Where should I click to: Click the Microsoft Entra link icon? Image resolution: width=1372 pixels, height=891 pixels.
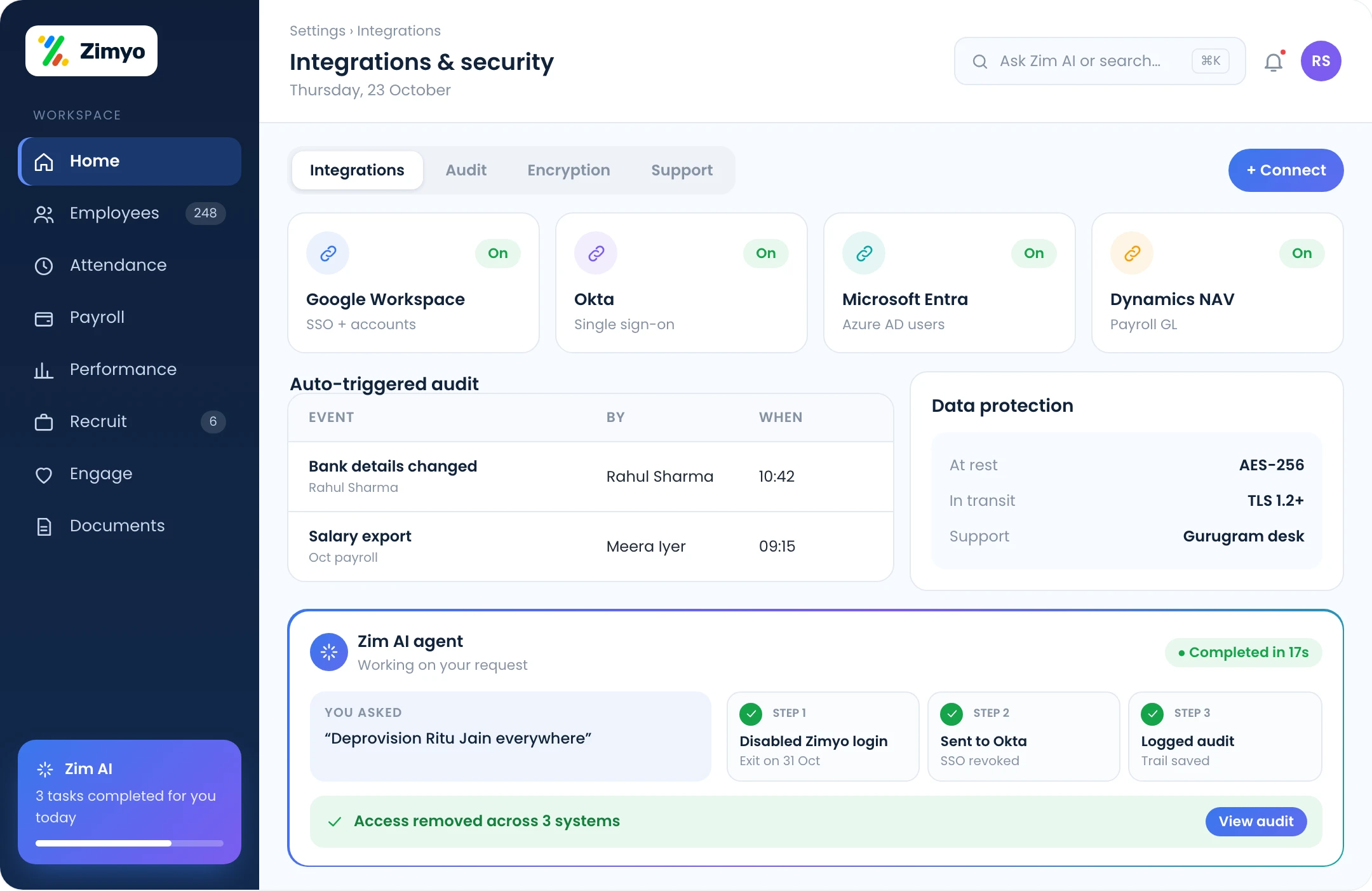pos(864,253)
